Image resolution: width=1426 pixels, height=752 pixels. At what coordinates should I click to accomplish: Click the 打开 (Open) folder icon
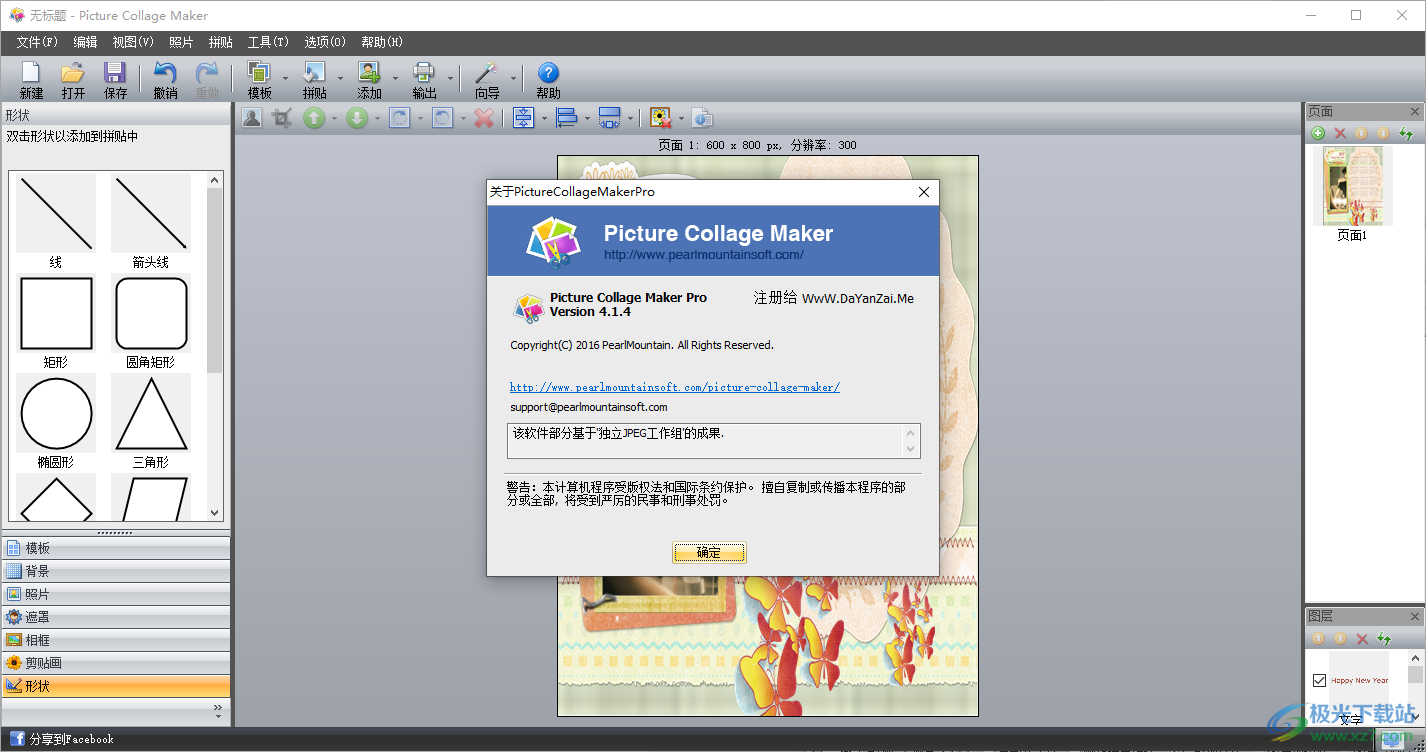[x=73, y=73]
